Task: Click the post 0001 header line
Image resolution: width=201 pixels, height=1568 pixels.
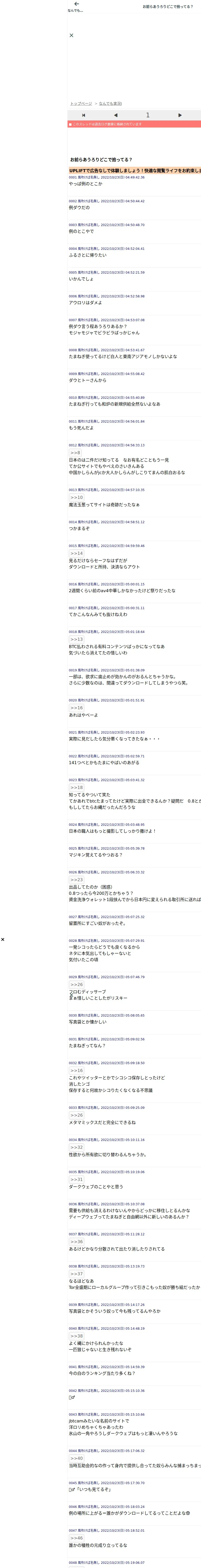Action: coord(107,177)
